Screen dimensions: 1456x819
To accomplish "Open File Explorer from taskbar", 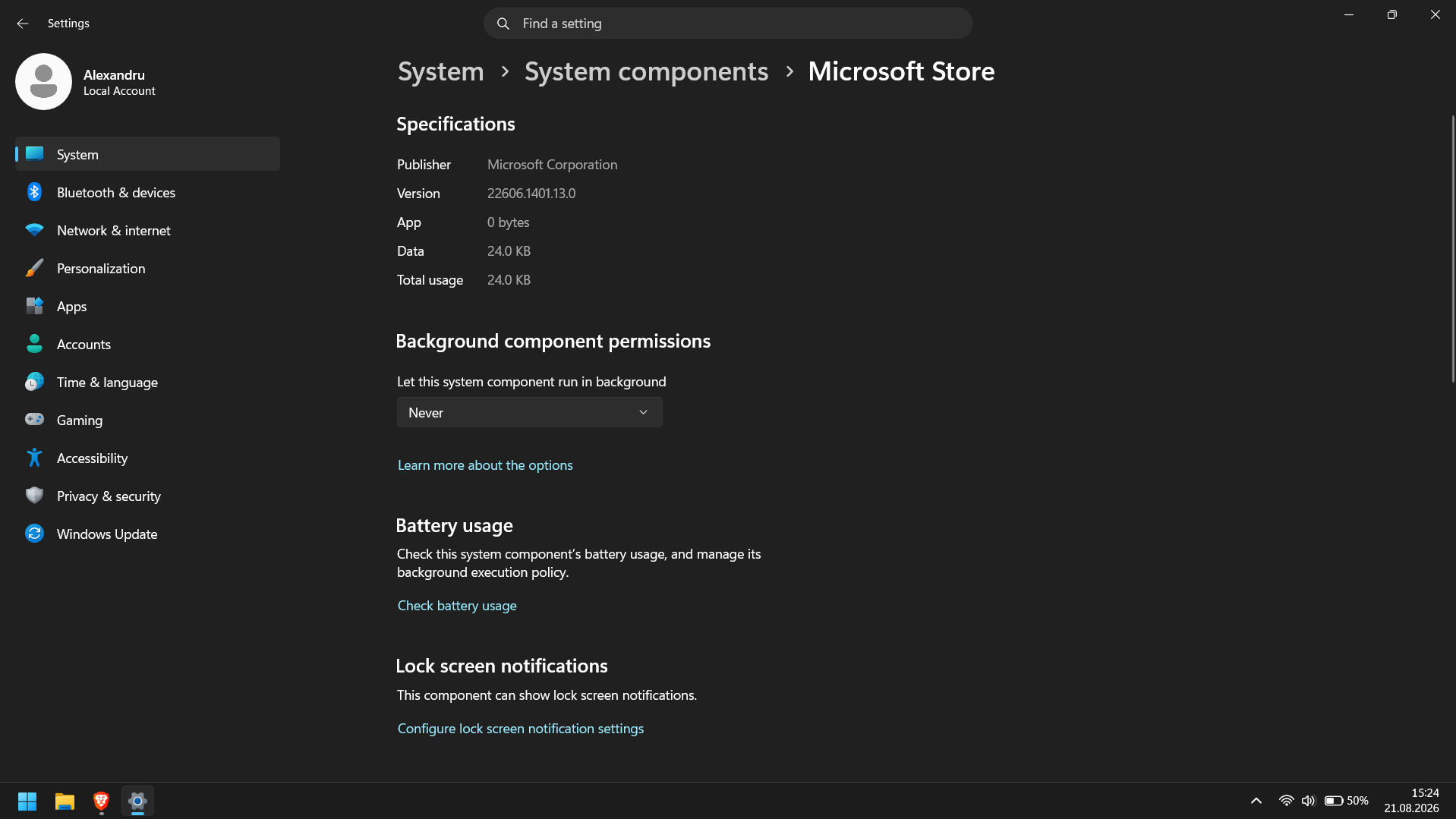I will [x=65, y=801].
